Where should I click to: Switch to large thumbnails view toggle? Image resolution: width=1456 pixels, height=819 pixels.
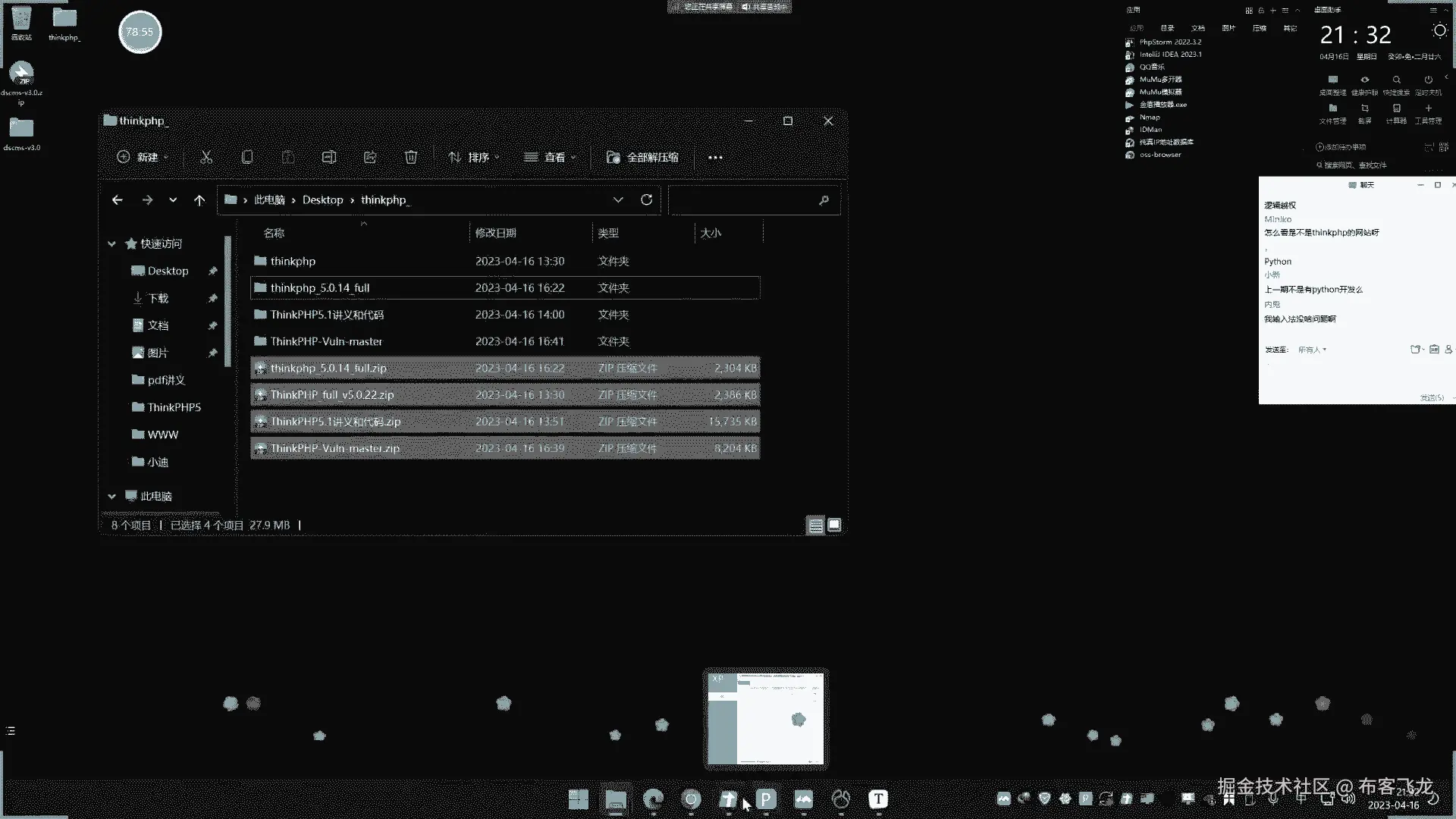pyautogui.click(x=834, y=525)
